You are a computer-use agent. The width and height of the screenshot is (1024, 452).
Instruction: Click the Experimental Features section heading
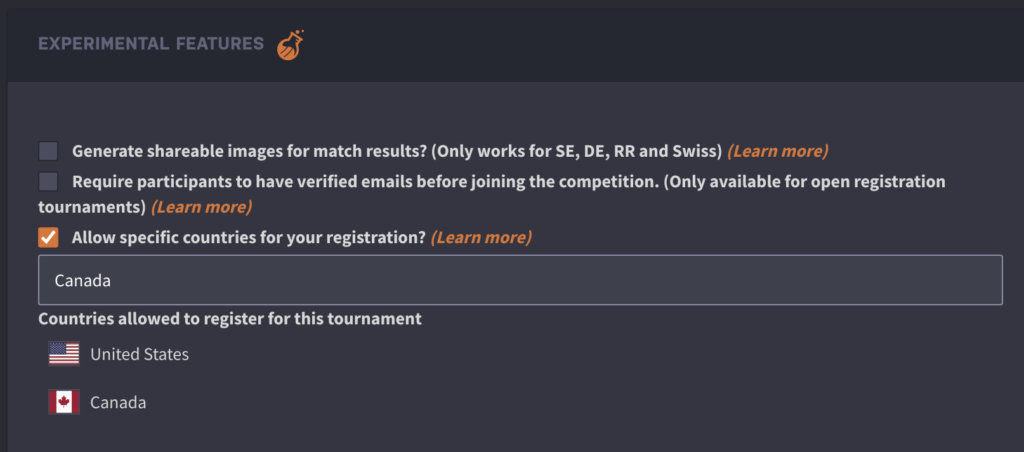(151, 44)
